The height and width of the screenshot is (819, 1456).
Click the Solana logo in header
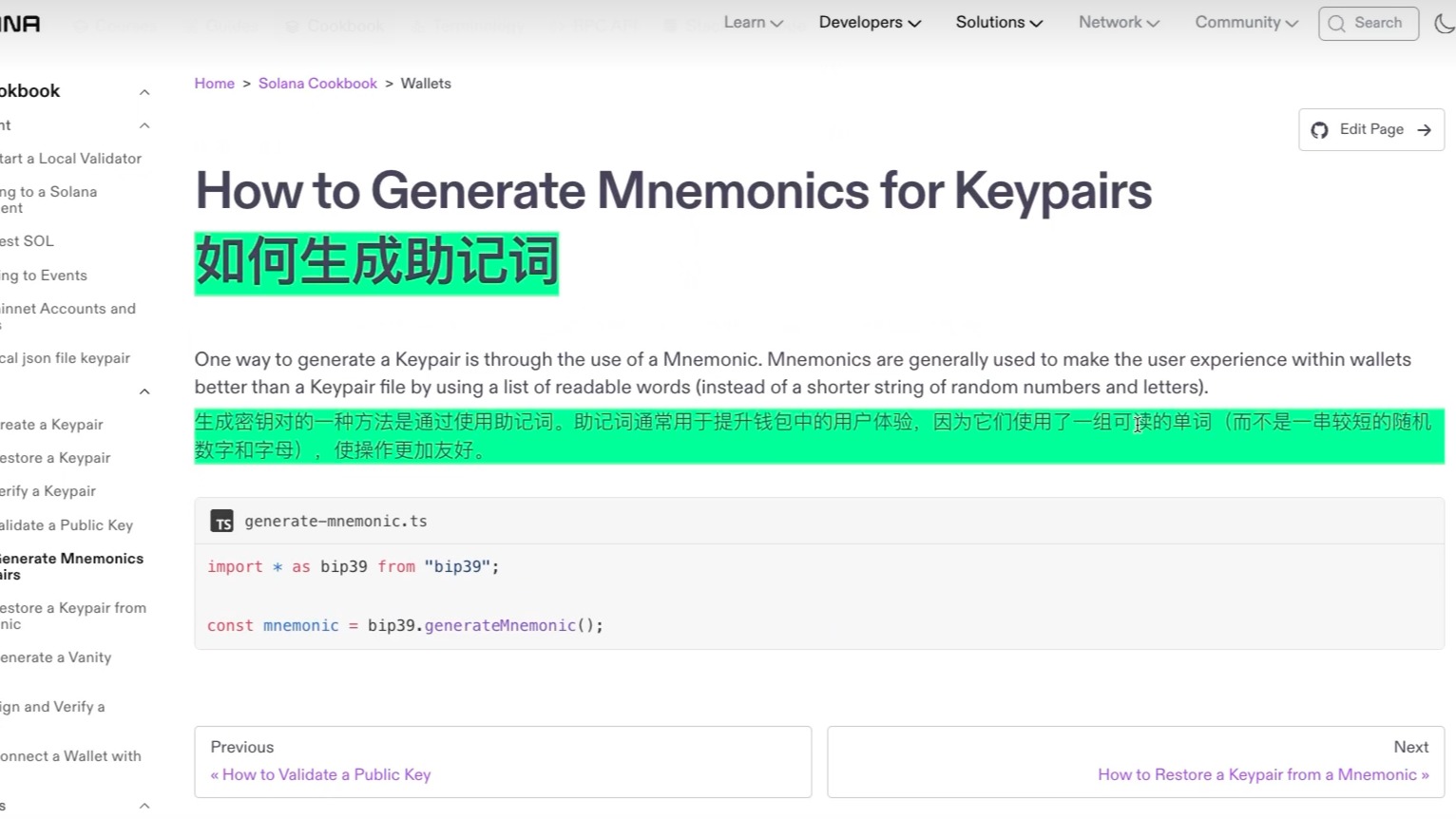pos(19,24)
